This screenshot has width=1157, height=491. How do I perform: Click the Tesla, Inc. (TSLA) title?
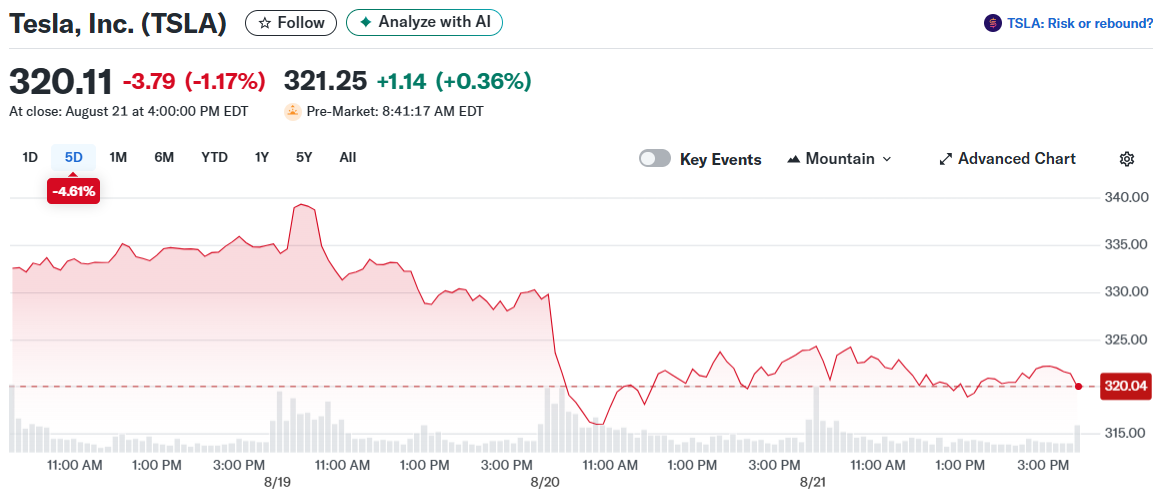coord(117,24)
